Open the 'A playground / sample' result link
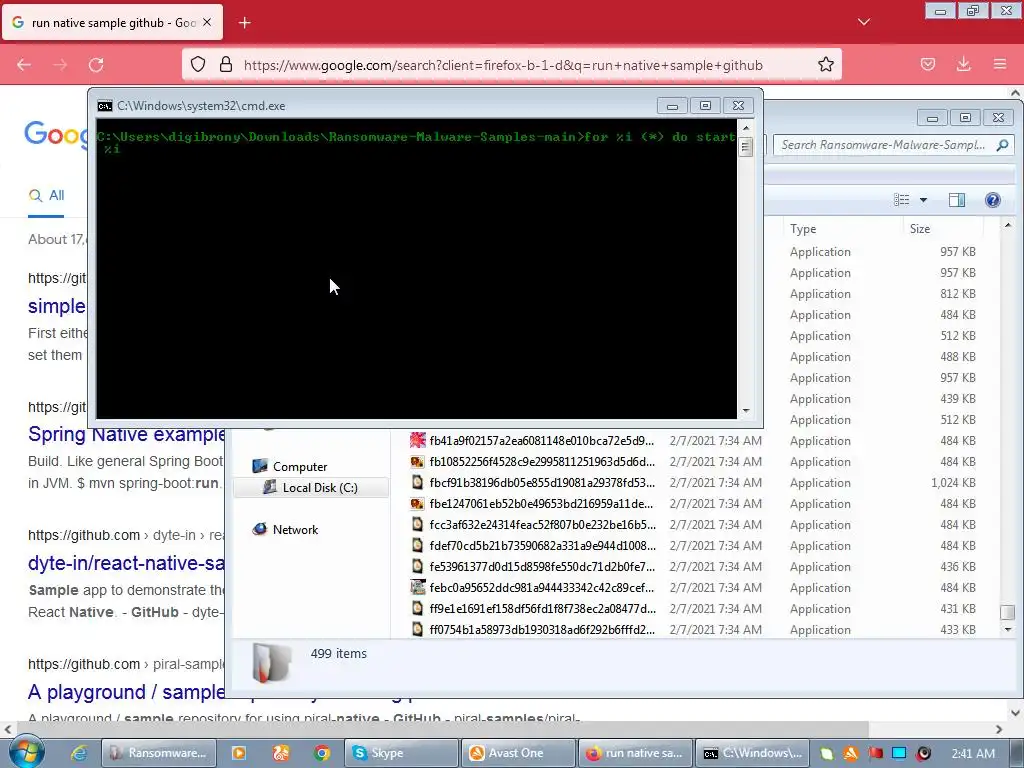 pyautogui.click(x=126, y=692)
